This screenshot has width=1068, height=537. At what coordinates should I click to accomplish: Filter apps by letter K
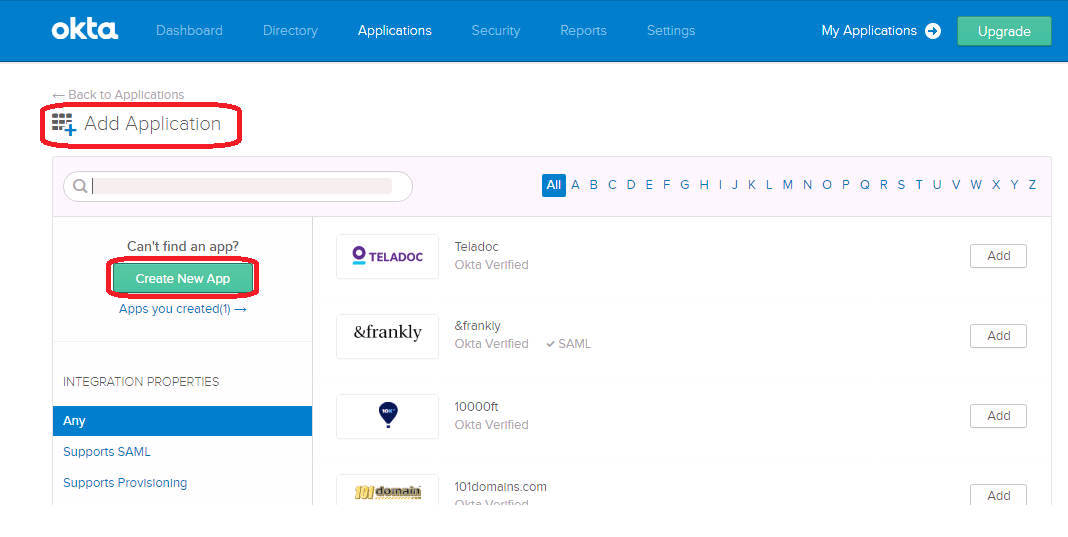(x=752, y=185)
